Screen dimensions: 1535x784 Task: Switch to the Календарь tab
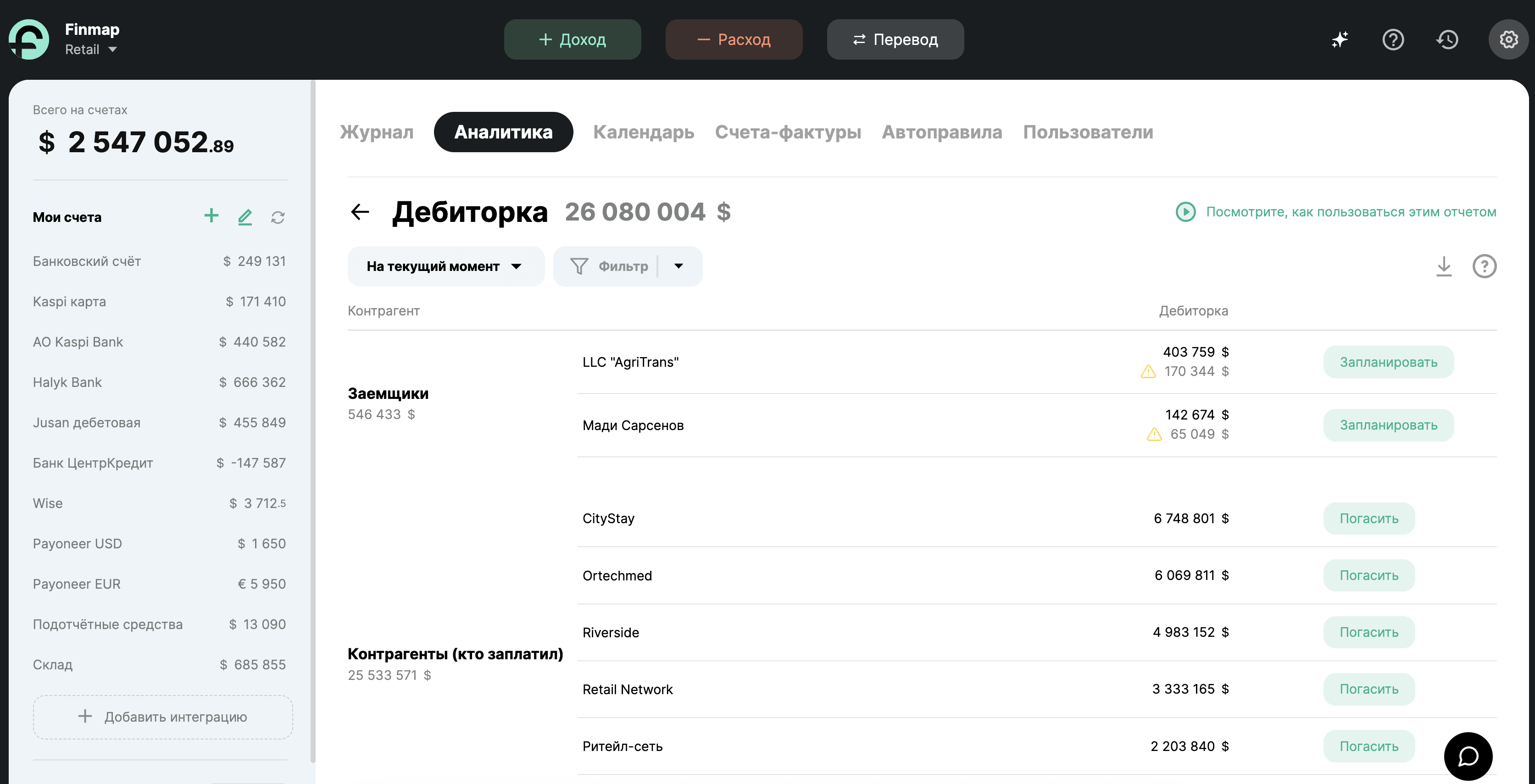click(x=644, y=132)
